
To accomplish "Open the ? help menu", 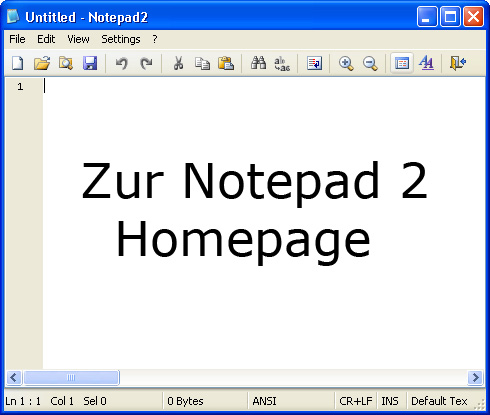I will [x=155, y=39].
